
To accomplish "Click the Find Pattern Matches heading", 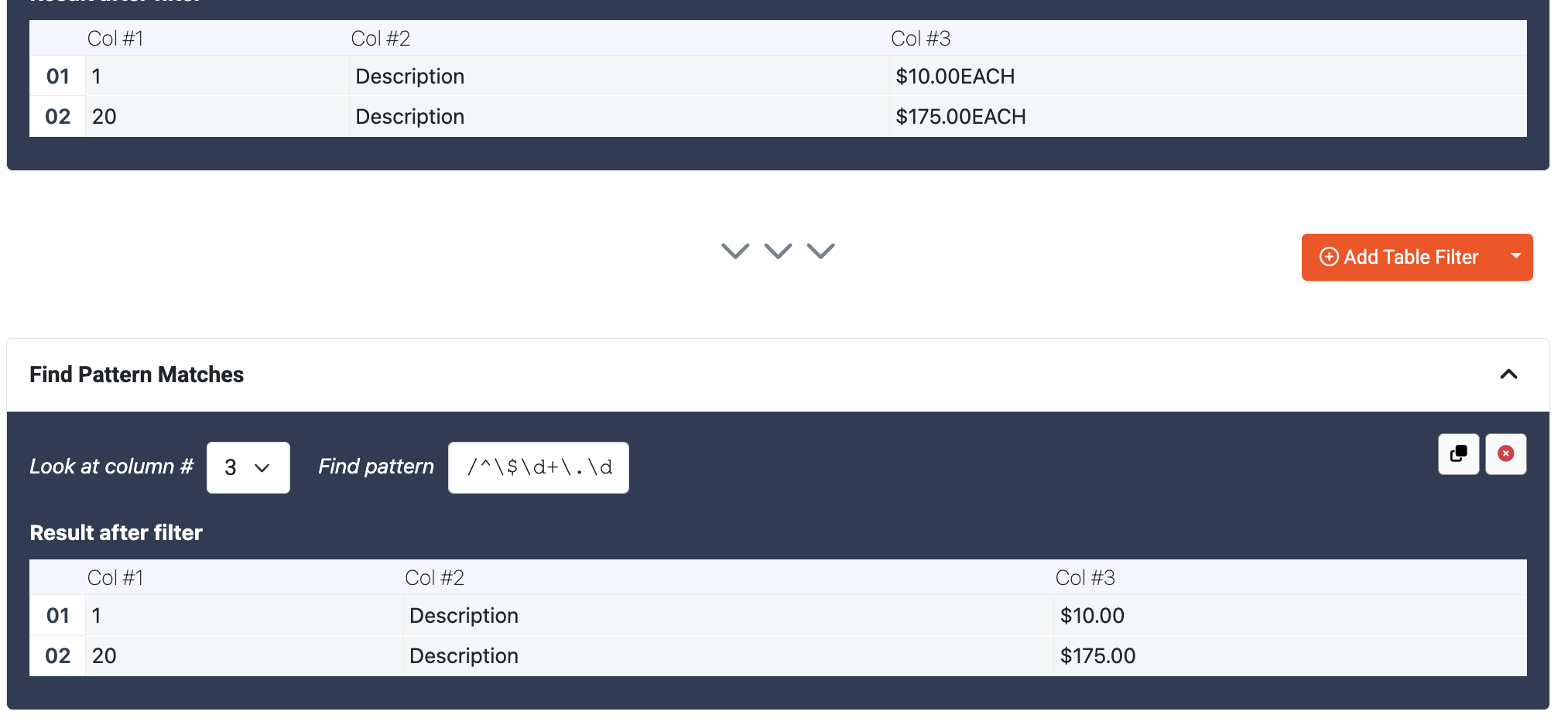I will pyautogui.click(x=137, y=374).
